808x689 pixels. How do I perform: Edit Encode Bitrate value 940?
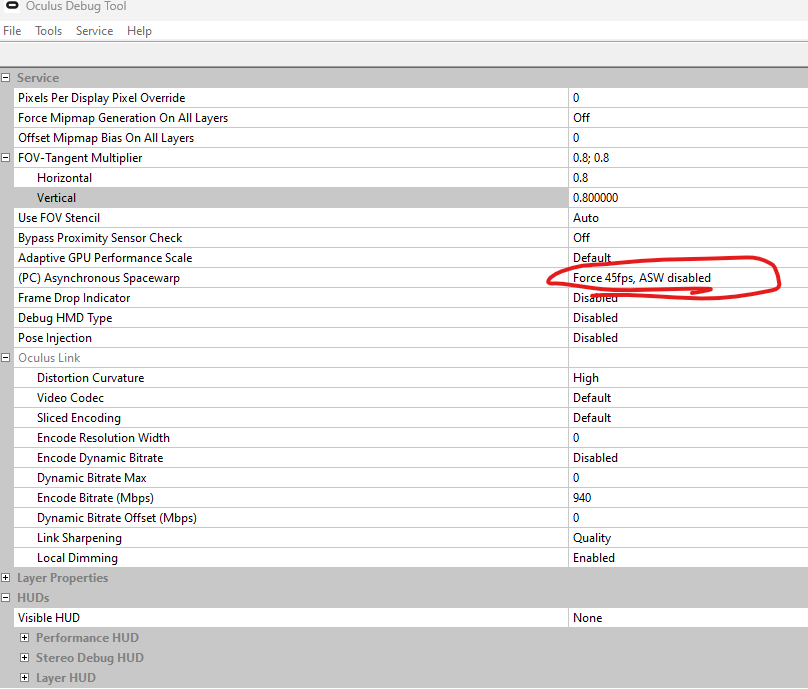tap(688, 498)
